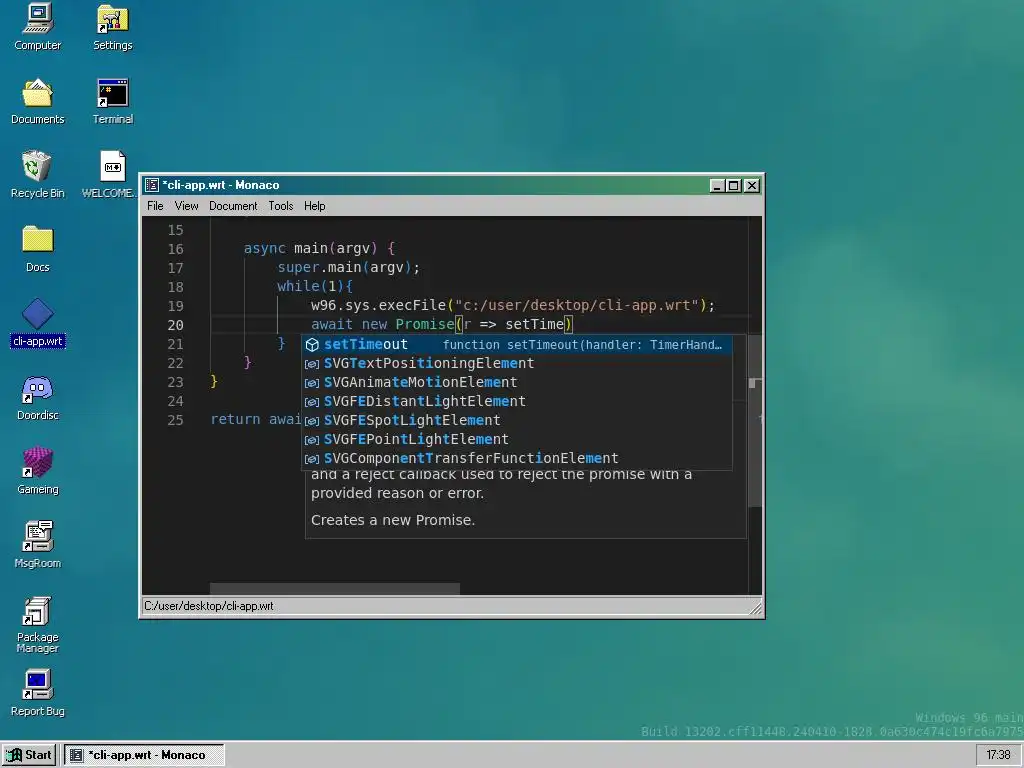Open the Report Bug shortcut
Screen dimensions: 1024x768
point(37,693)
